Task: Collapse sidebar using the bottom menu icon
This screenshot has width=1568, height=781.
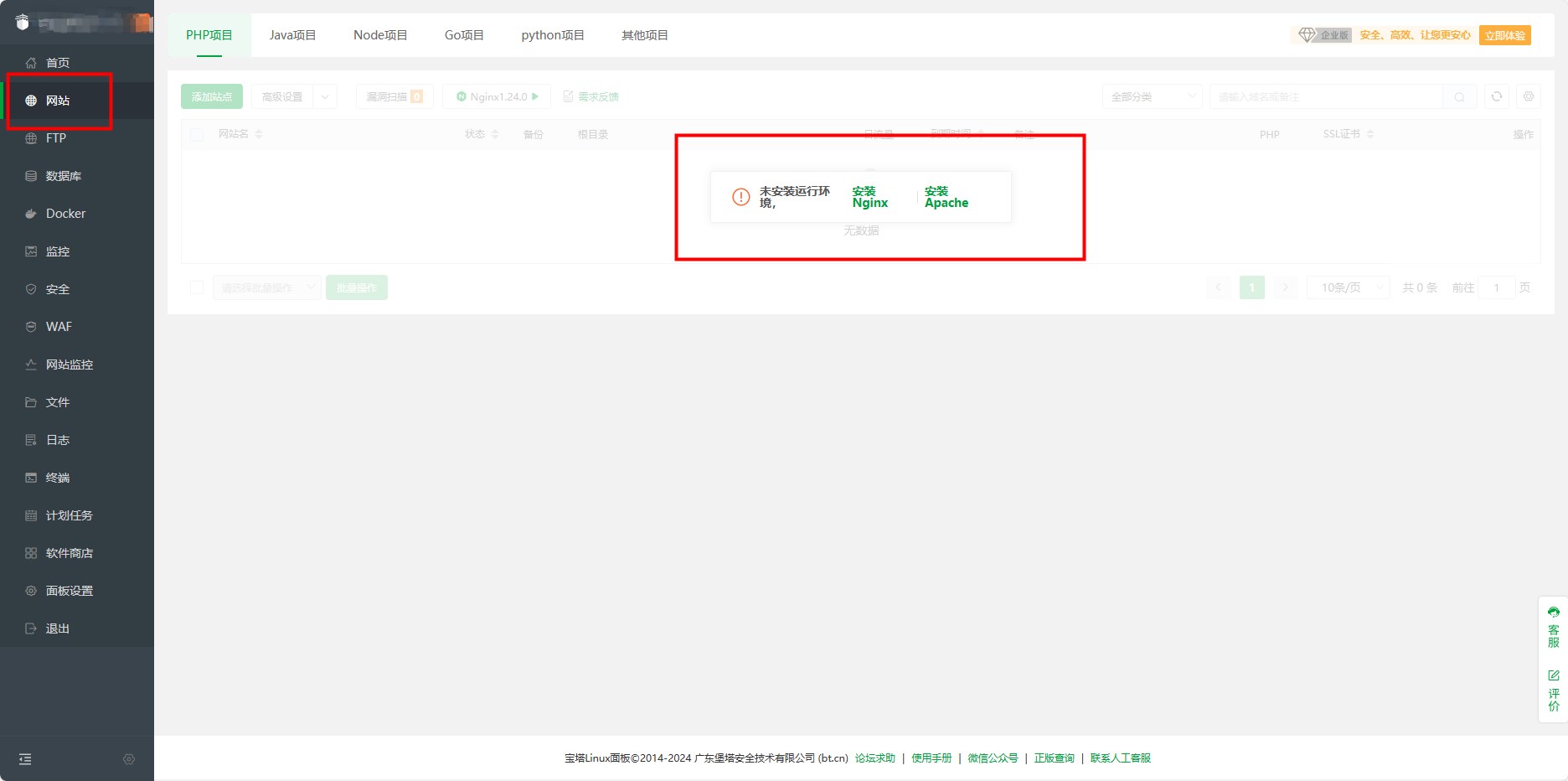Action: coord(25,759)
